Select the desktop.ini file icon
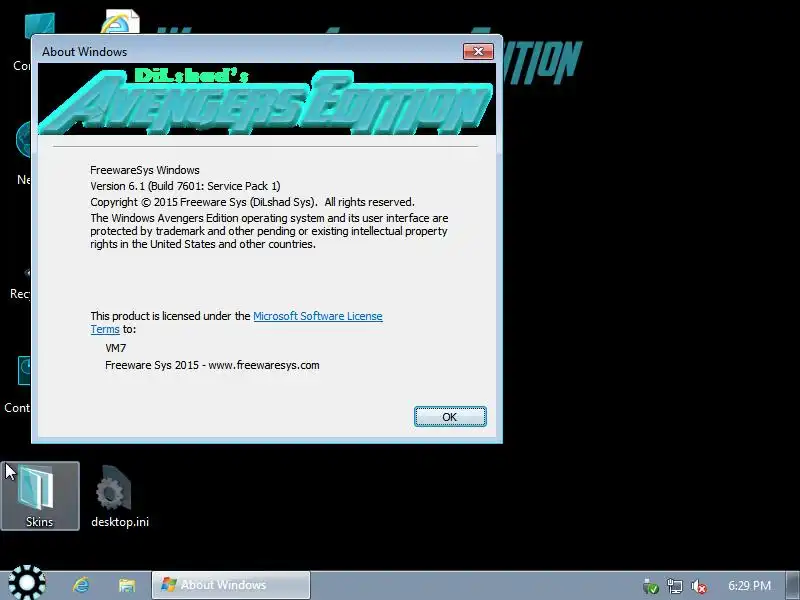 (x=120, y=496)
